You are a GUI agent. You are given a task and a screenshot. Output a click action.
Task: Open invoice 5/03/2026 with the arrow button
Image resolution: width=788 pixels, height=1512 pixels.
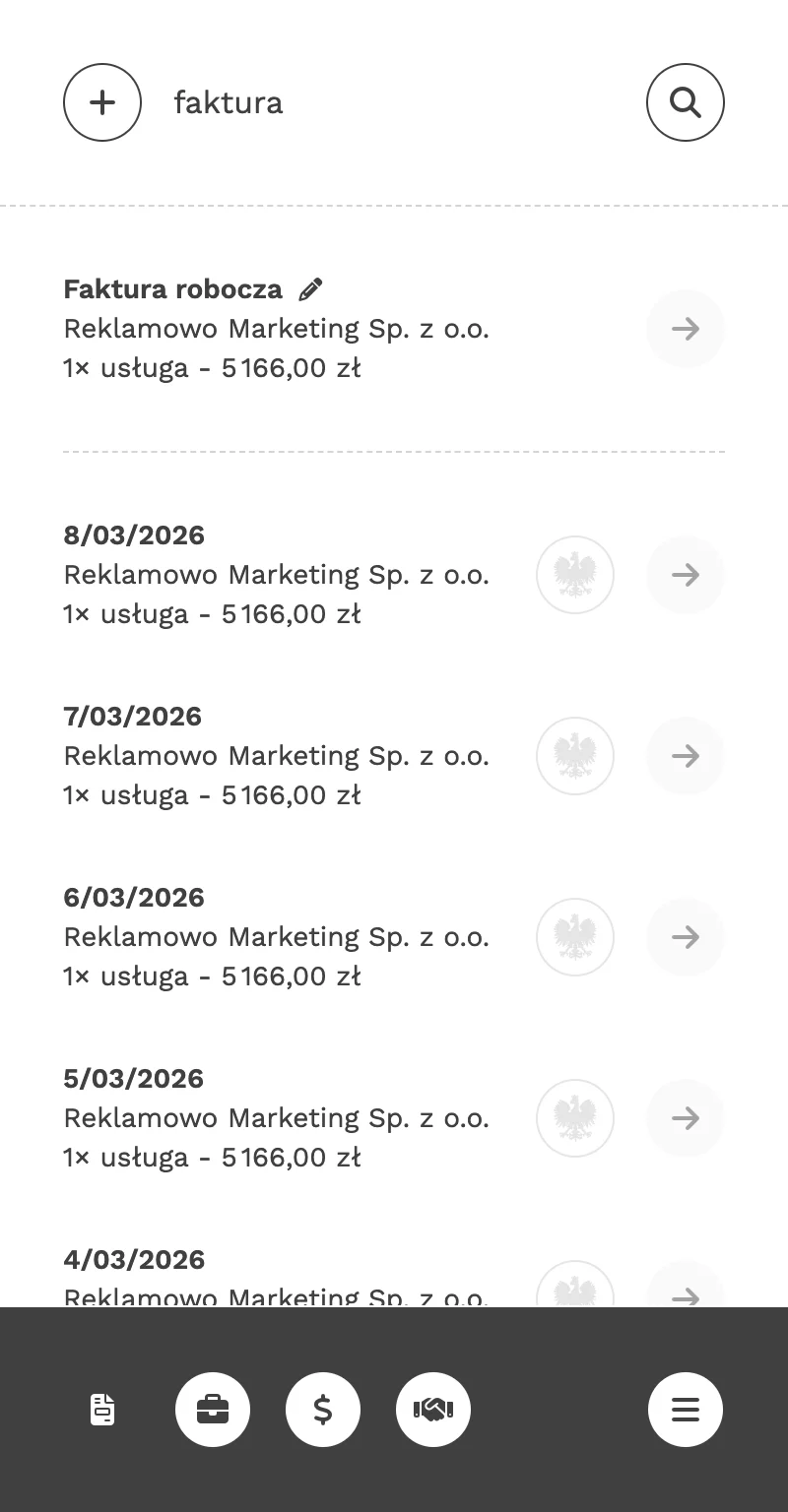pyautogui.click(x=685, y=1118)
